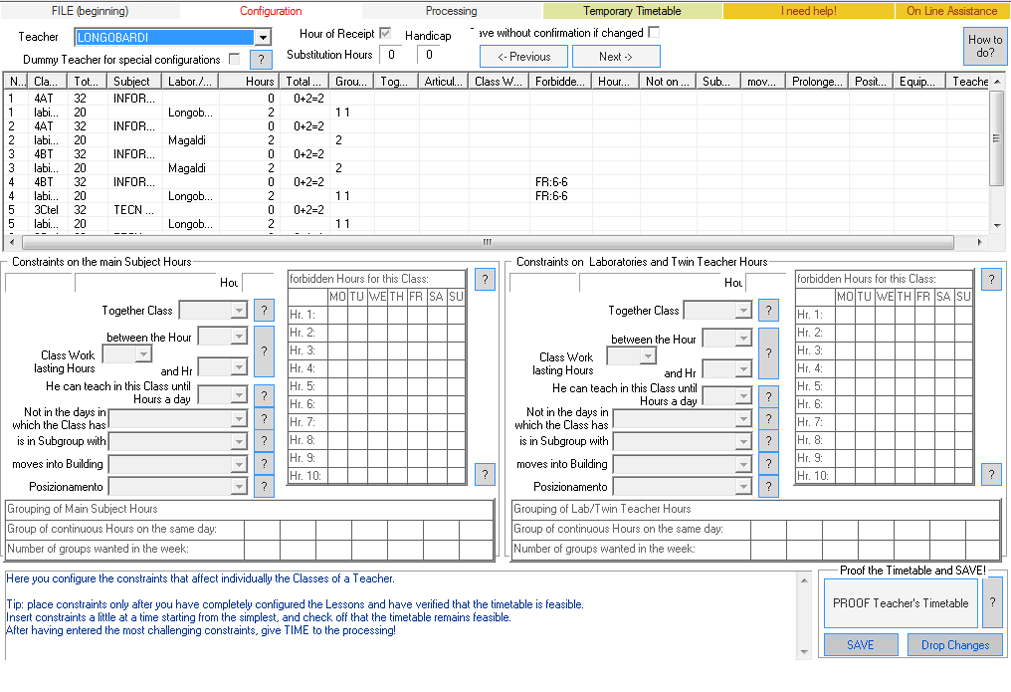The height and width of the screenshot is (692, 1011).
Task: Go to the Processing tab
Action: click(451, 11)
